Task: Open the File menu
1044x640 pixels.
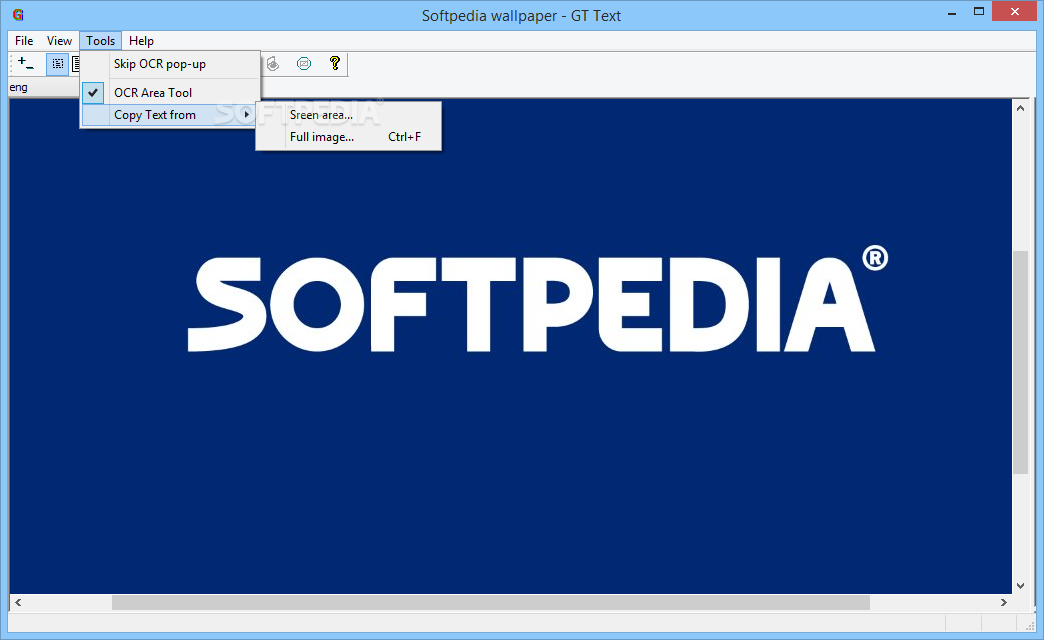Action: [x=24, y=41]
